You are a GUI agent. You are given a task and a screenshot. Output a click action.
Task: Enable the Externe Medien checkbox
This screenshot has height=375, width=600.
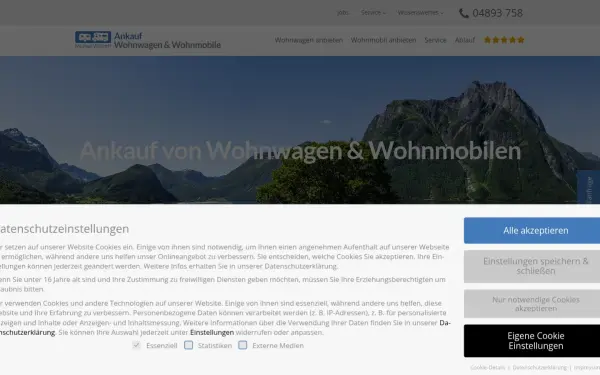[x=243, y=345]
